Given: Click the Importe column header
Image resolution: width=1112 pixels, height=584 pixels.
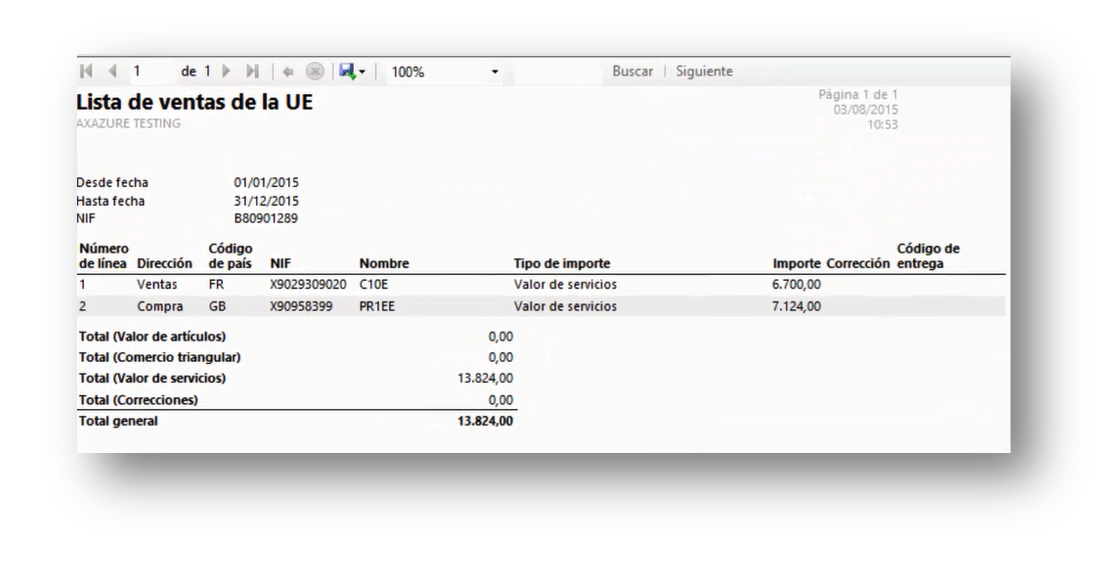Looking at the screenshot, I should pyautogui.click(x=796, y=263).
